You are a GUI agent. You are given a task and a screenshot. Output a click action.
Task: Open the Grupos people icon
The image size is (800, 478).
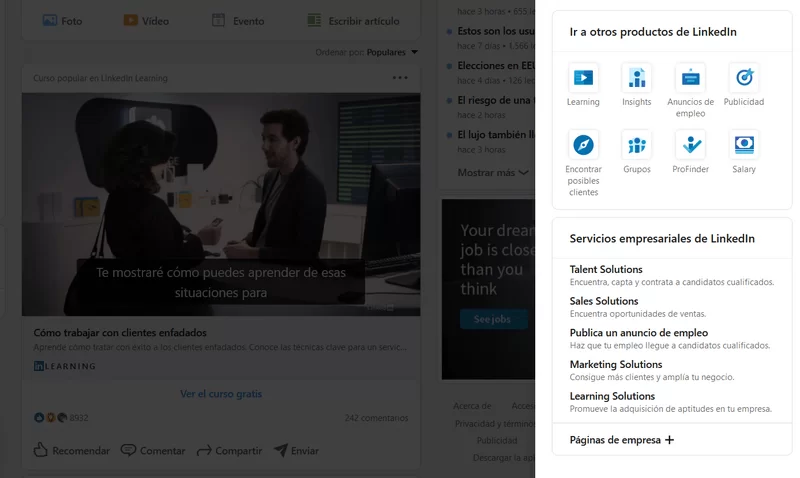coord(637,145)
